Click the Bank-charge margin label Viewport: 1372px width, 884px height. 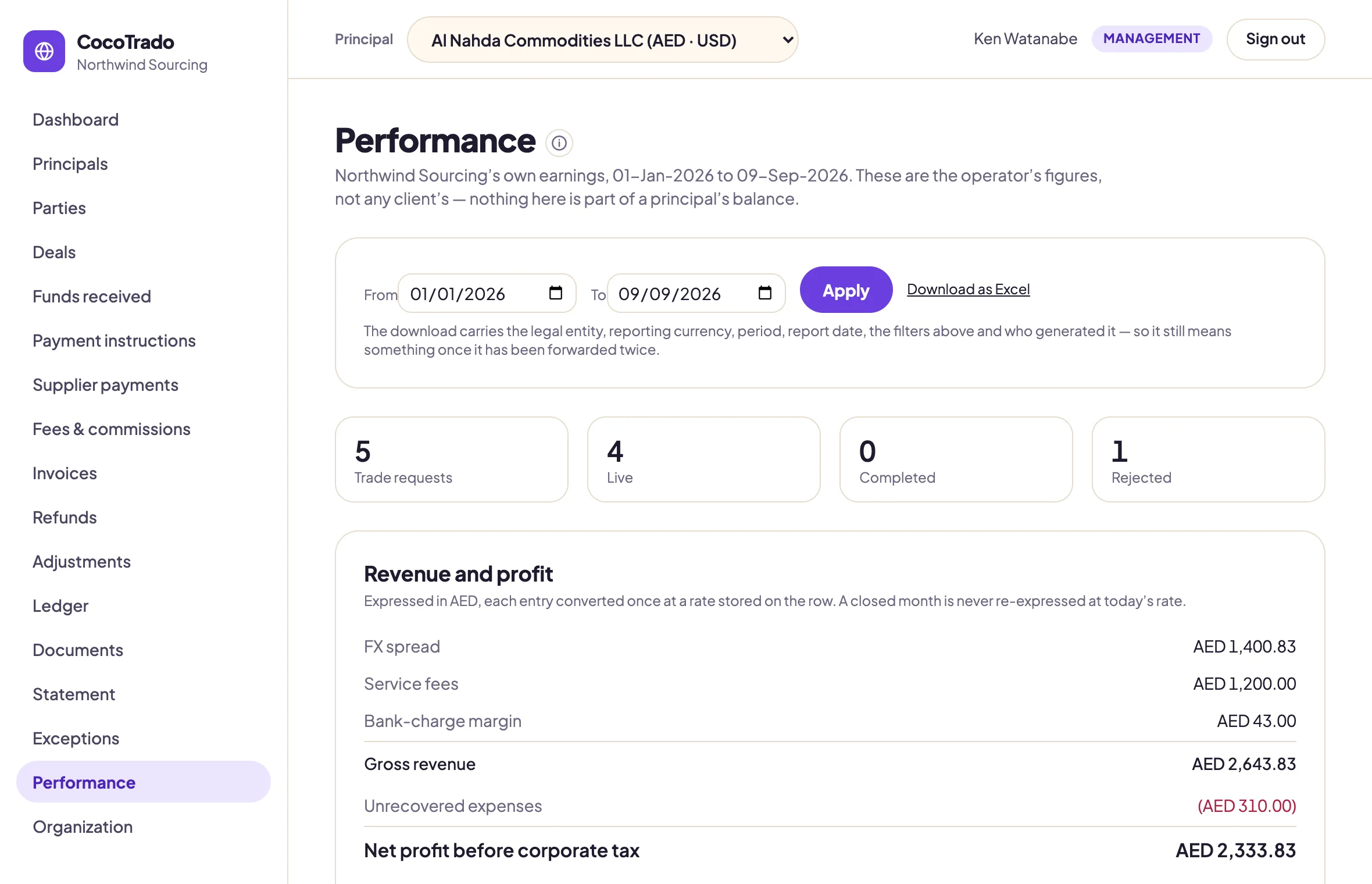click(442, 721)
